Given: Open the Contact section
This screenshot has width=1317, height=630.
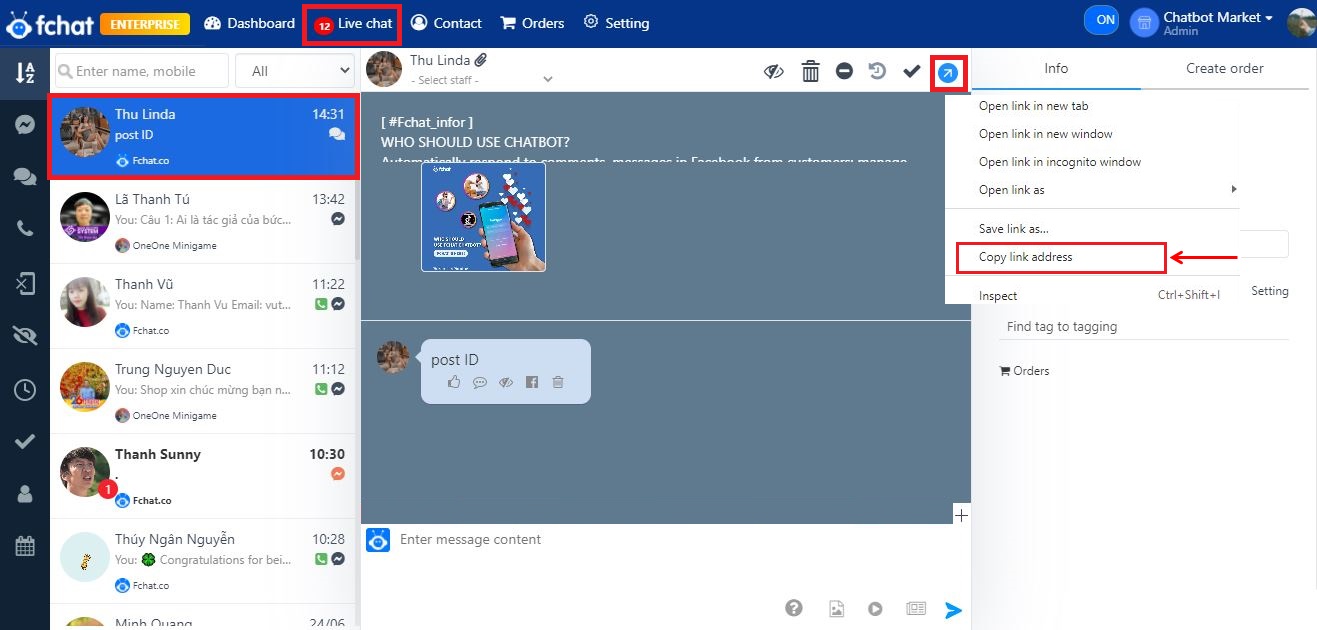Looking at the screenshot, I should (446, 23).
